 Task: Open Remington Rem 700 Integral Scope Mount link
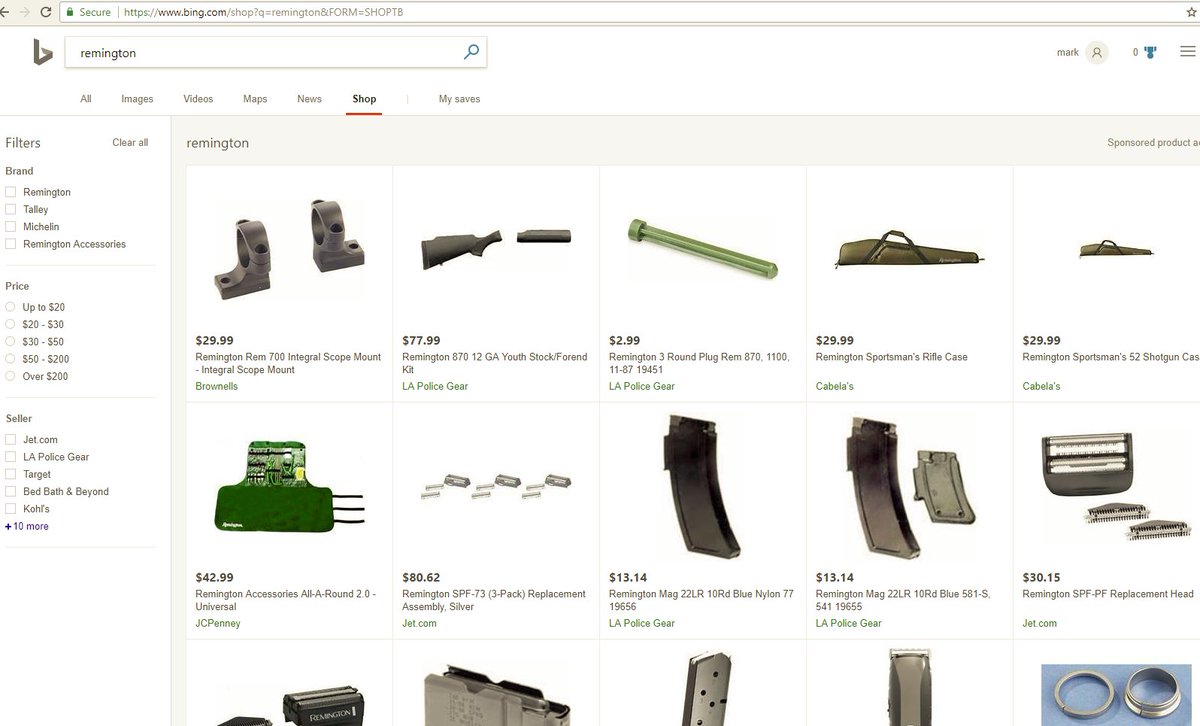click(x=288, y=363)
